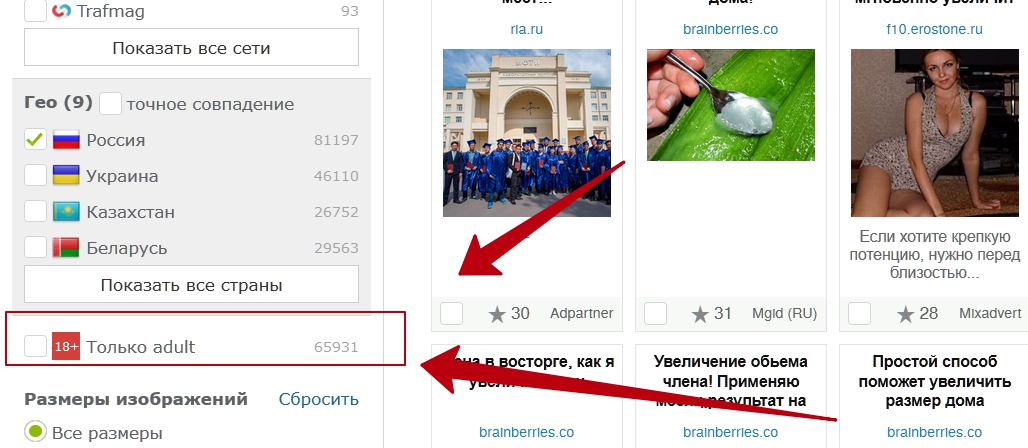Viewport: 1028px width, 448px height.
Task: Click the Ukraine flag icon
Action: click(x=66, y=176)
